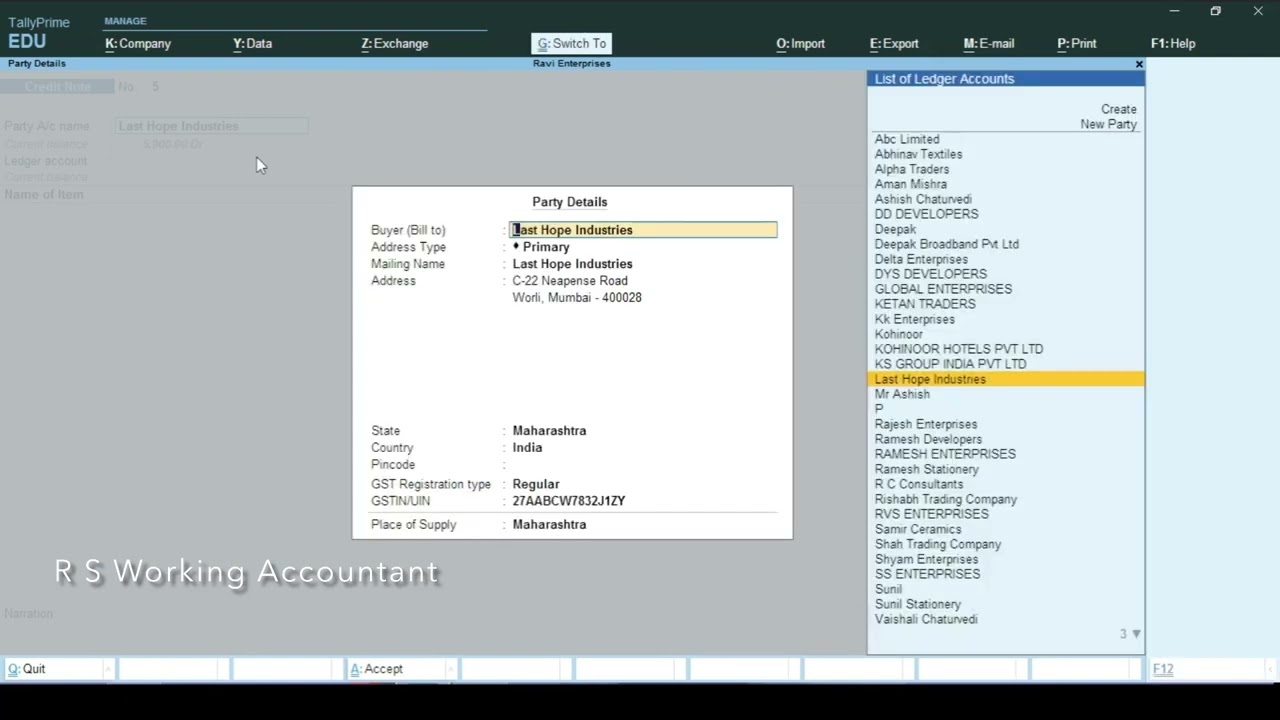
Task: Open the E: Export menu
Action: (894, 43)
